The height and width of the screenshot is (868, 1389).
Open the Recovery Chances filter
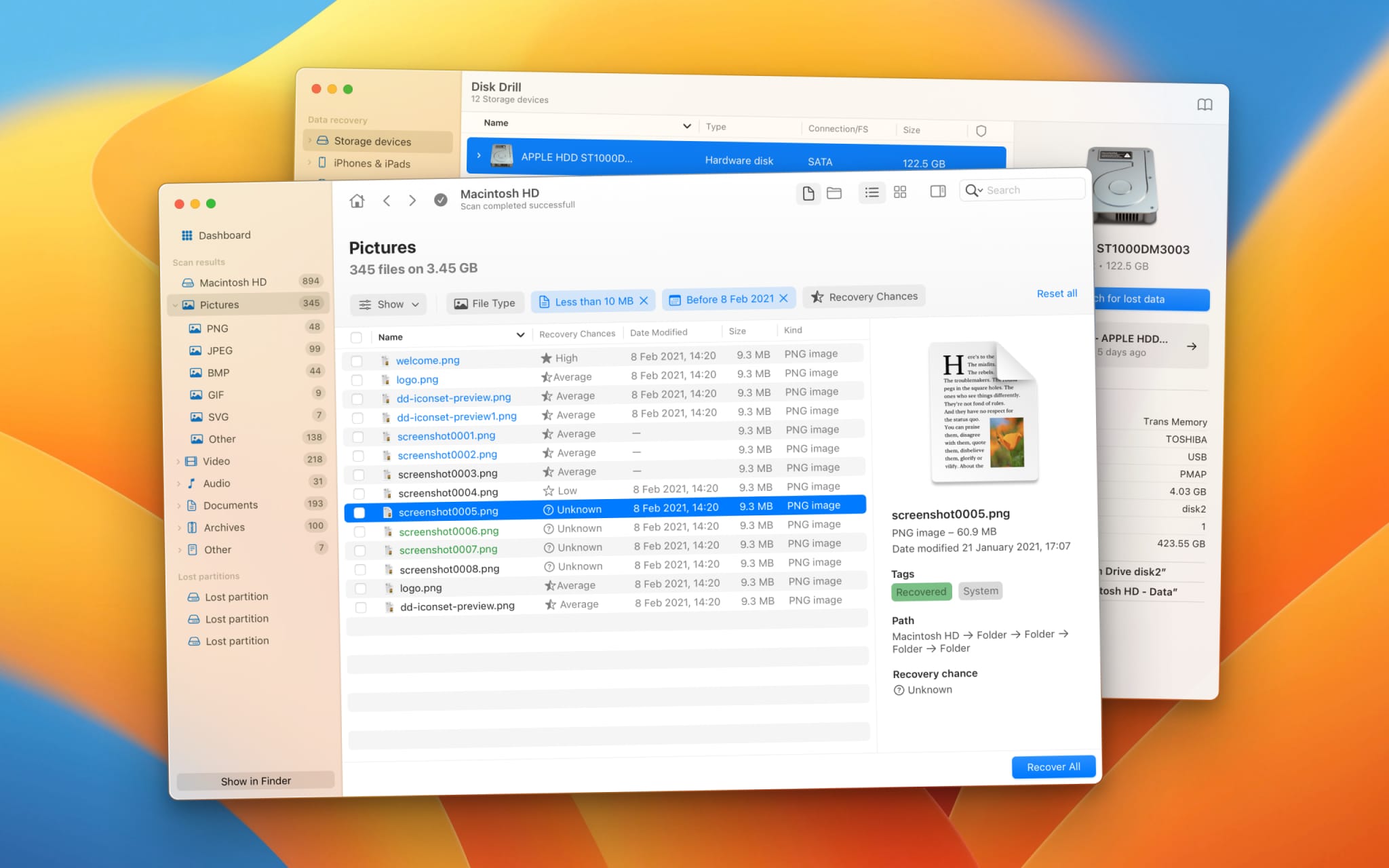(x=864, y=296)
